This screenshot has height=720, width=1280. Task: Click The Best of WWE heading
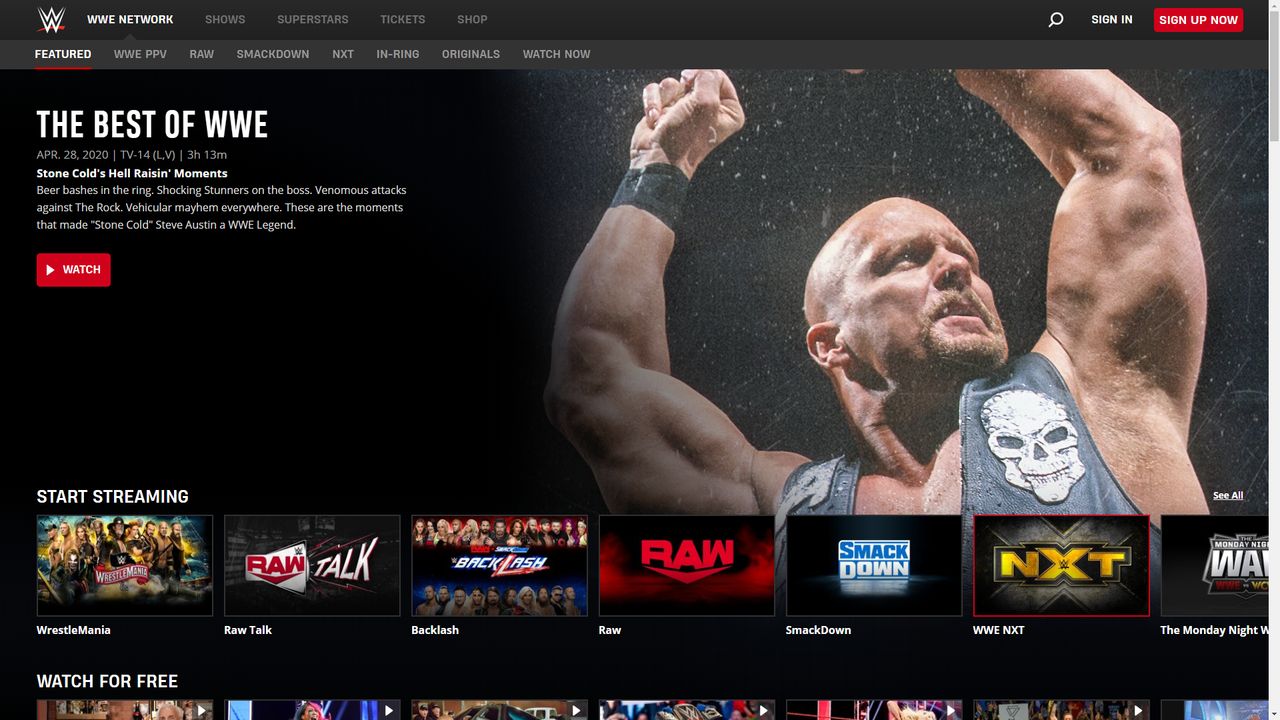[152, 125]
